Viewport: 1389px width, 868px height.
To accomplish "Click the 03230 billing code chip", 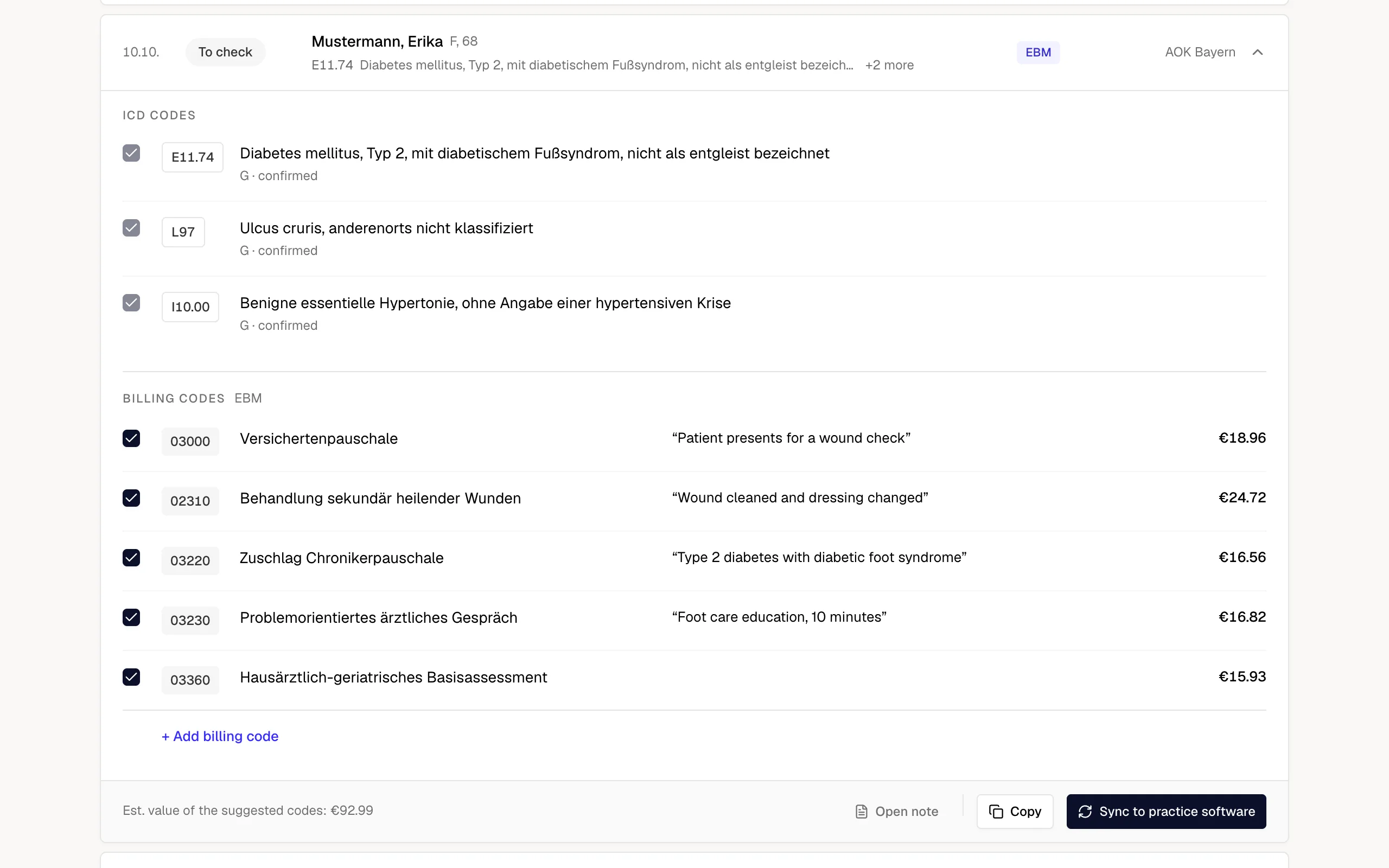I will [190, 620].
